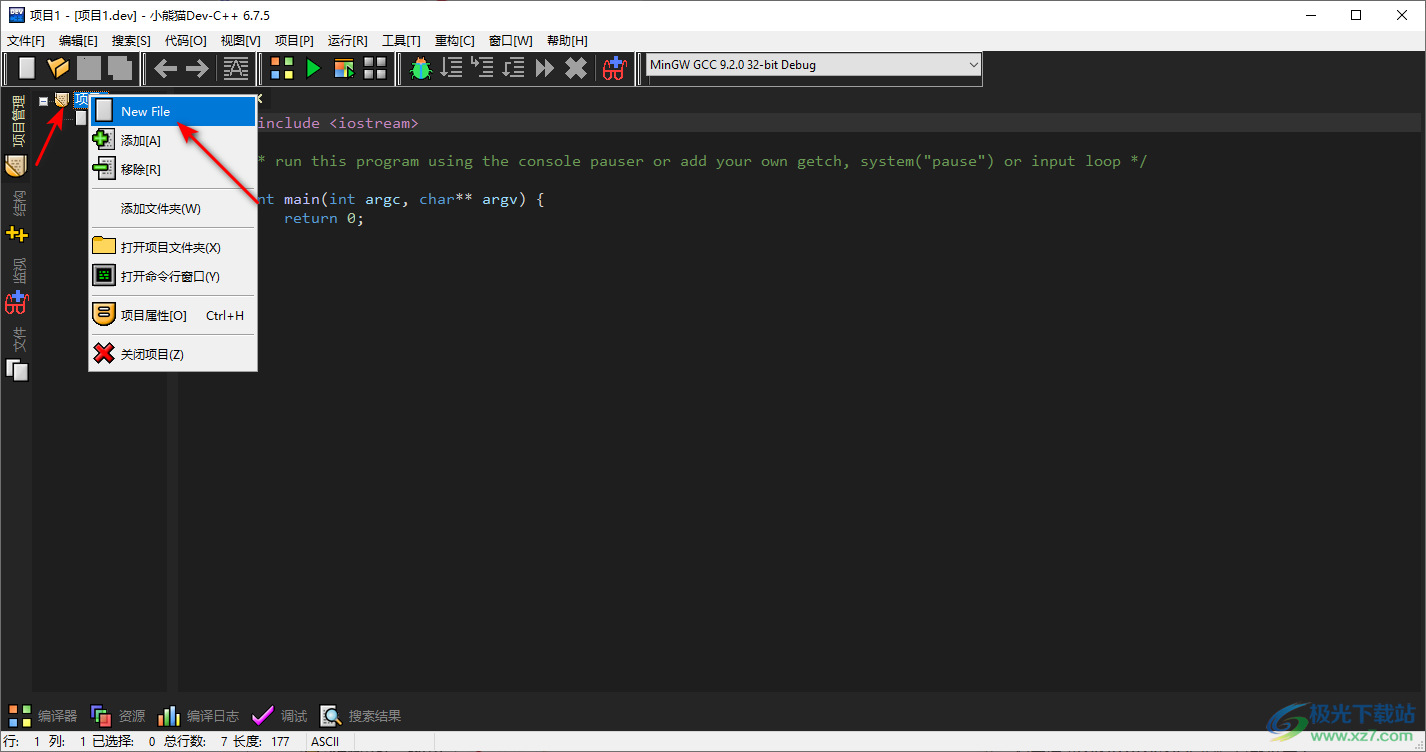1426x752 pixels.
Task: Click the Reformat code toolbar icon
Action: click(236, 68)
